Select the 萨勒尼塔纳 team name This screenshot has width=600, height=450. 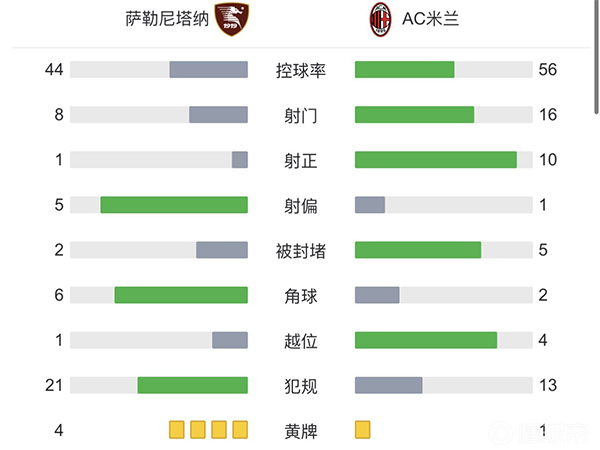(168, 19)
